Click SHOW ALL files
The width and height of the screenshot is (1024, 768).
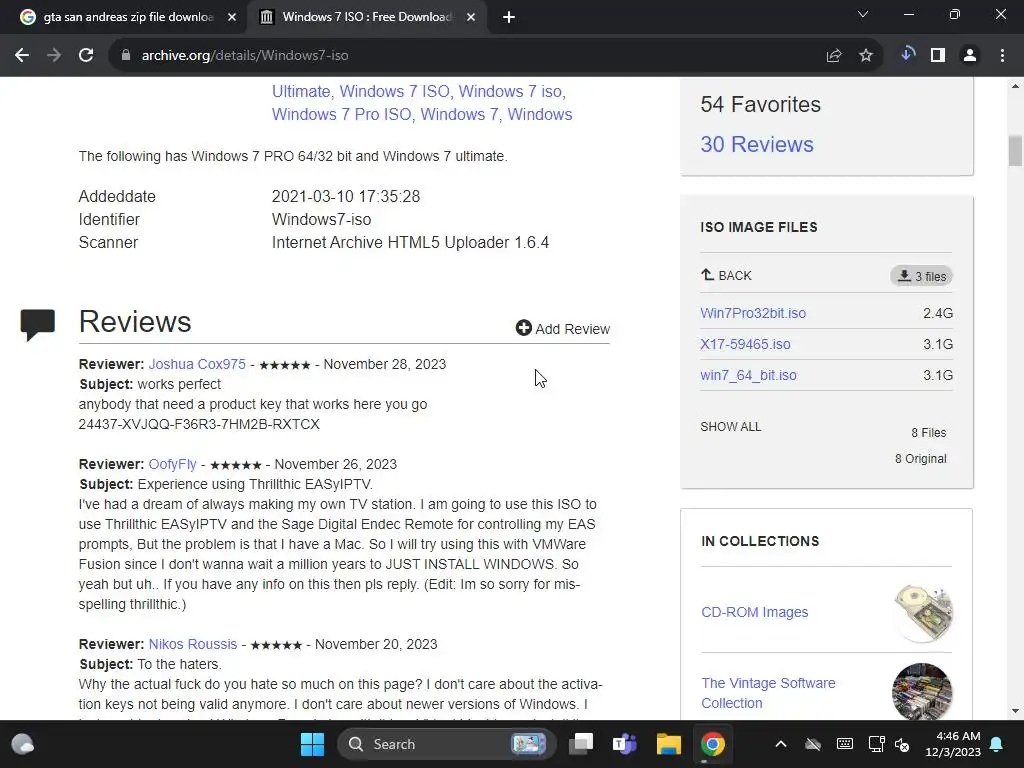[x=731, y=426]
